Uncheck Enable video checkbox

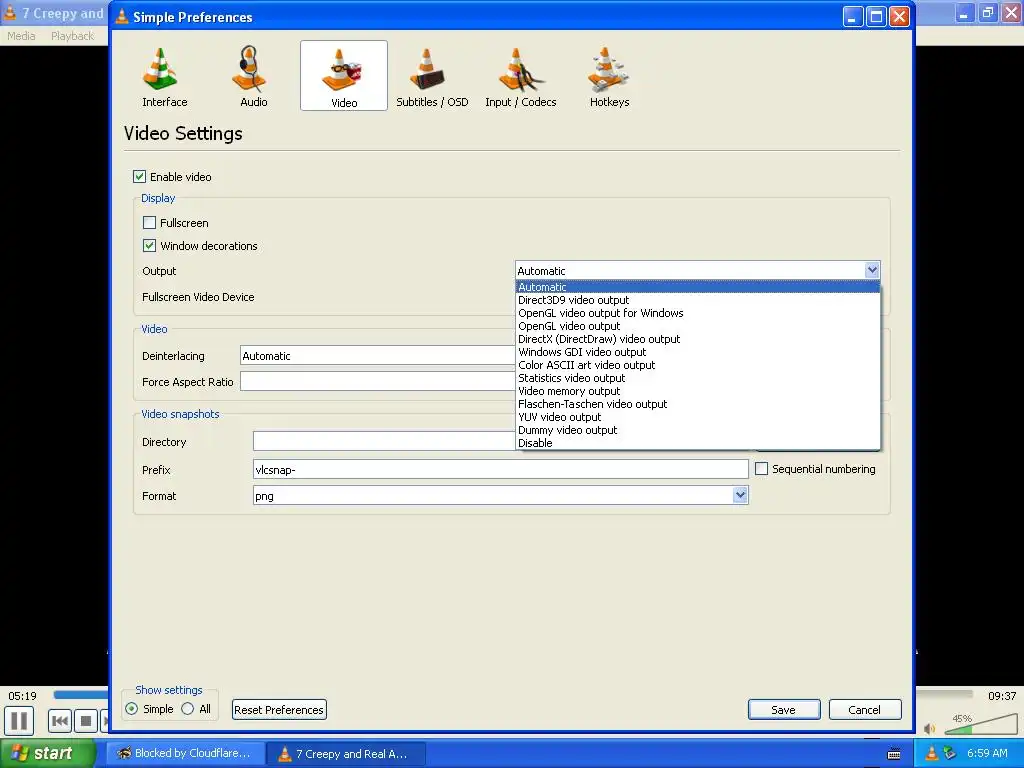139,176
